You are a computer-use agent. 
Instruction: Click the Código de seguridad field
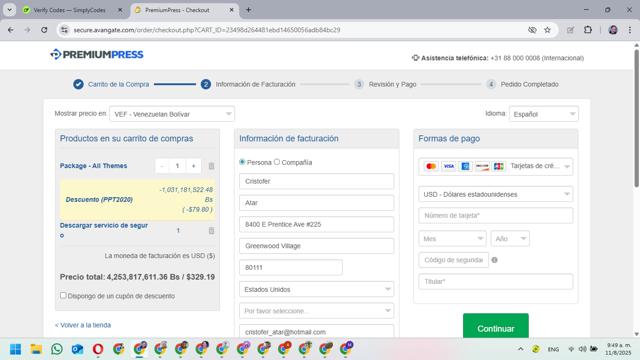pos(453,260)
